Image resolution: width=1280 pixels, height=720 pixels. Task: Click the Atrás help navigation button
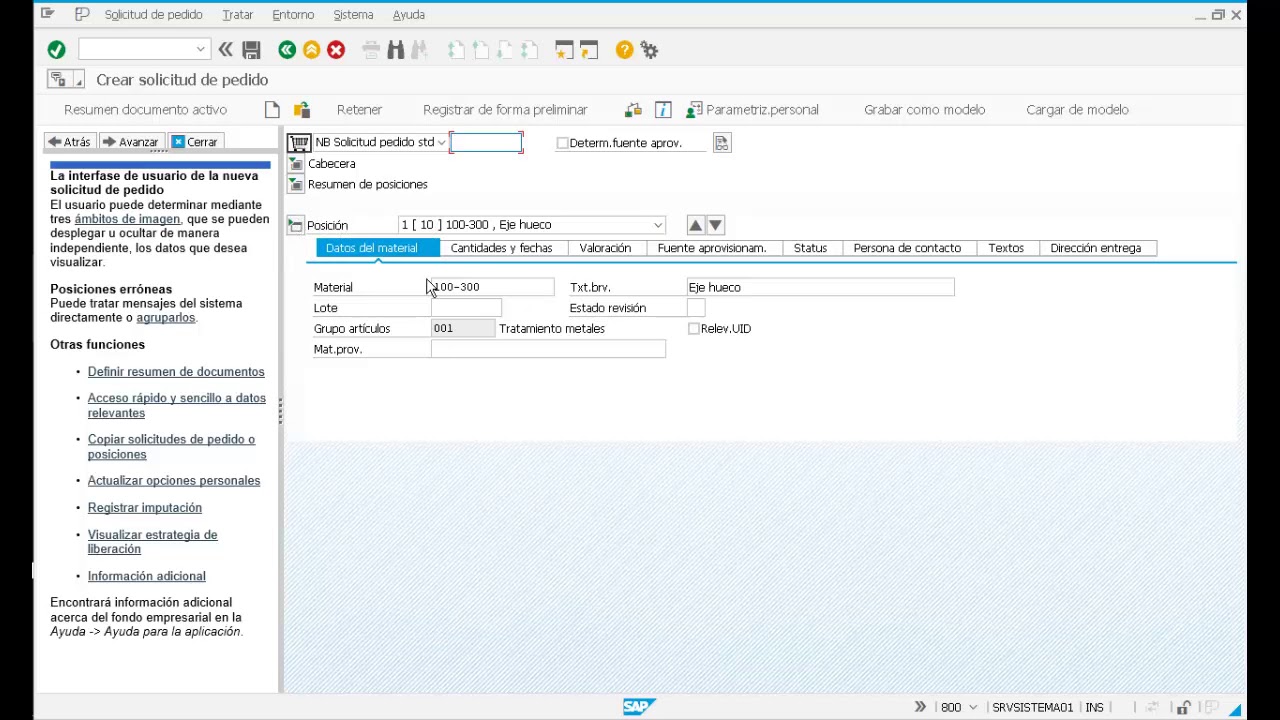[x=70, y=142]
